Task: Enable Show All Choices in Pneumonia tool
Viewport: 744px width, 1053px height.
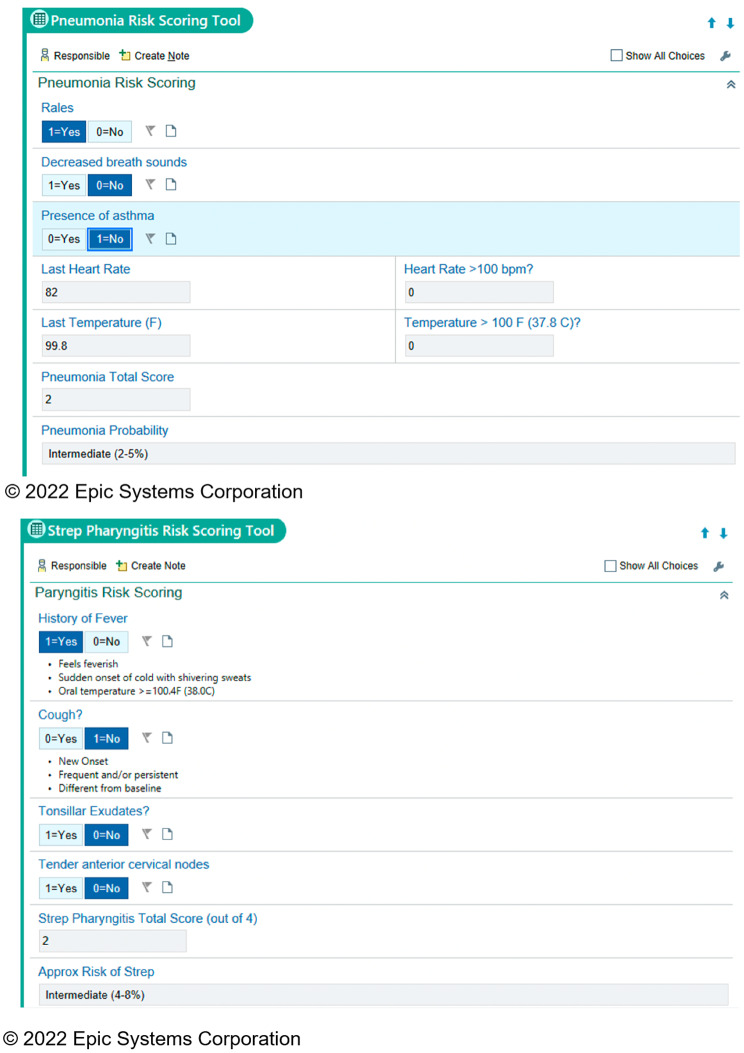Action: point(616,56)
